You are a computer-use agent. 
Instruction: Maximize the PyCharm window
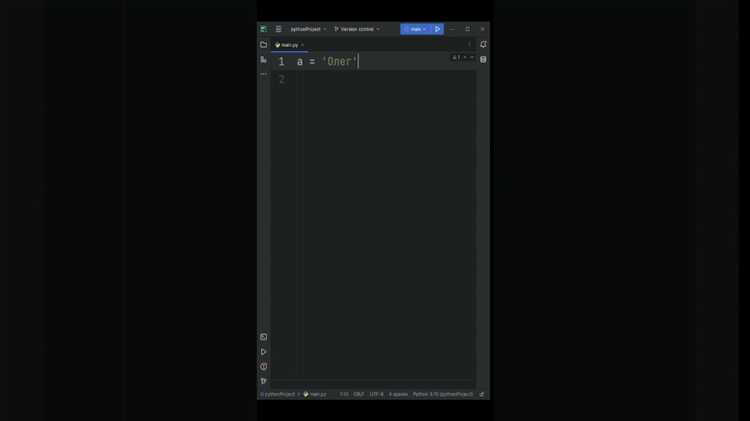(467, 29)
